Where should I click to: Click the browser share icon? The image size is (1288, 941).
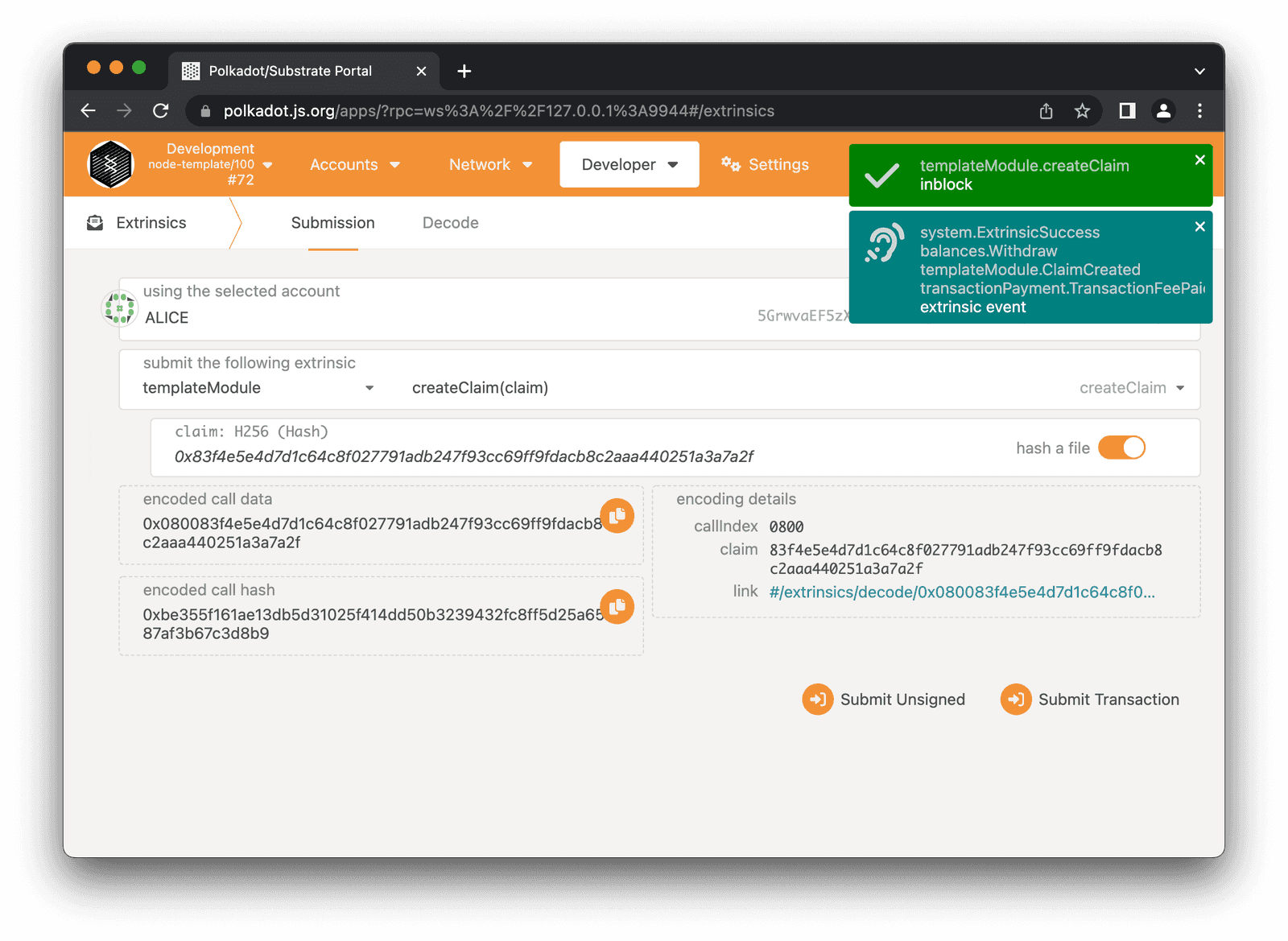(x=1046, y=111)
